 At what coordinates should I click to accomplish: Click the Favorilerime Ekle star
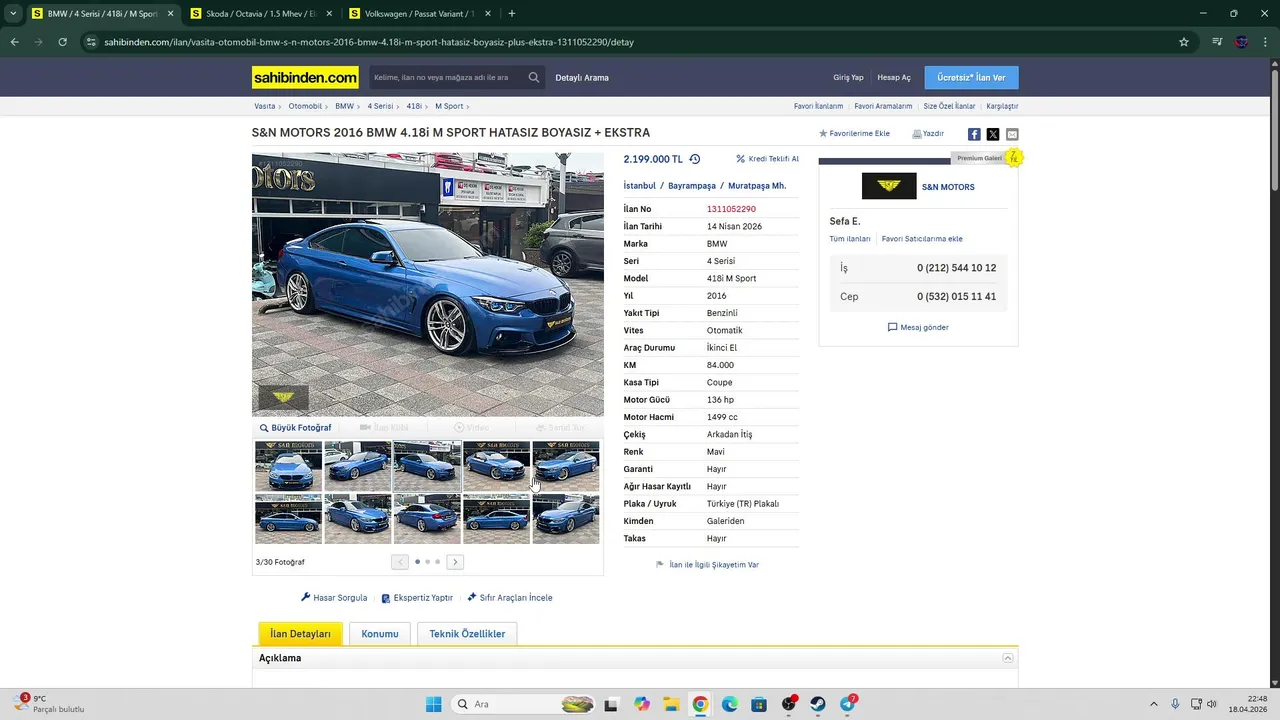823,134
